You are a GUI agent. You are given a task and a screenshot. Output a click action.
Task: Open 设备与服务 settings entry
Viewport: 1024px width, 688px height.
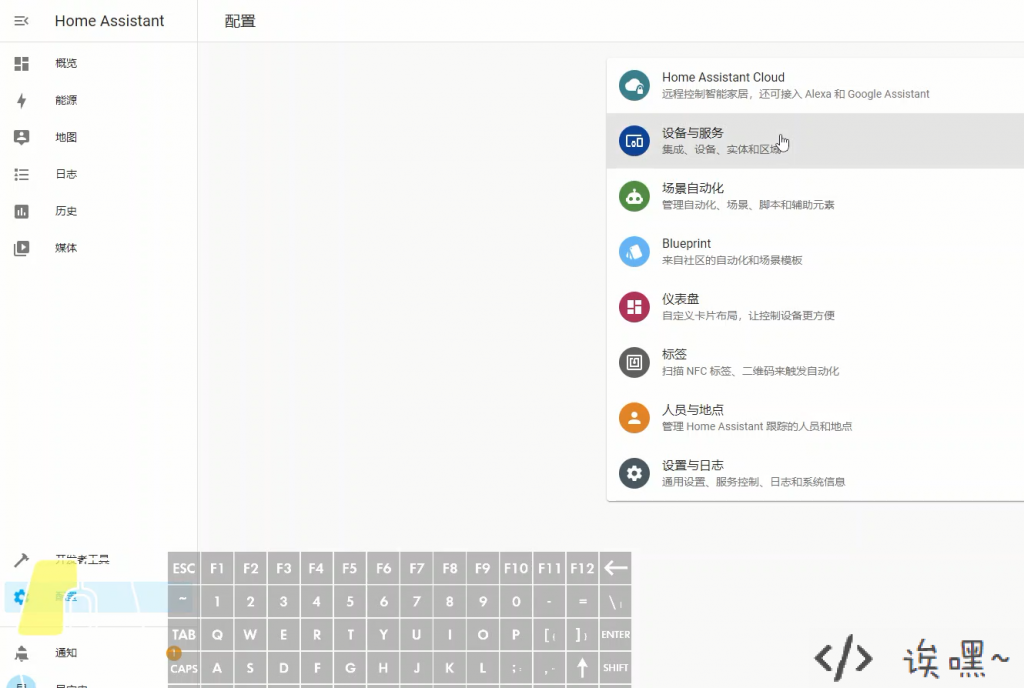(x=815, y=141)
